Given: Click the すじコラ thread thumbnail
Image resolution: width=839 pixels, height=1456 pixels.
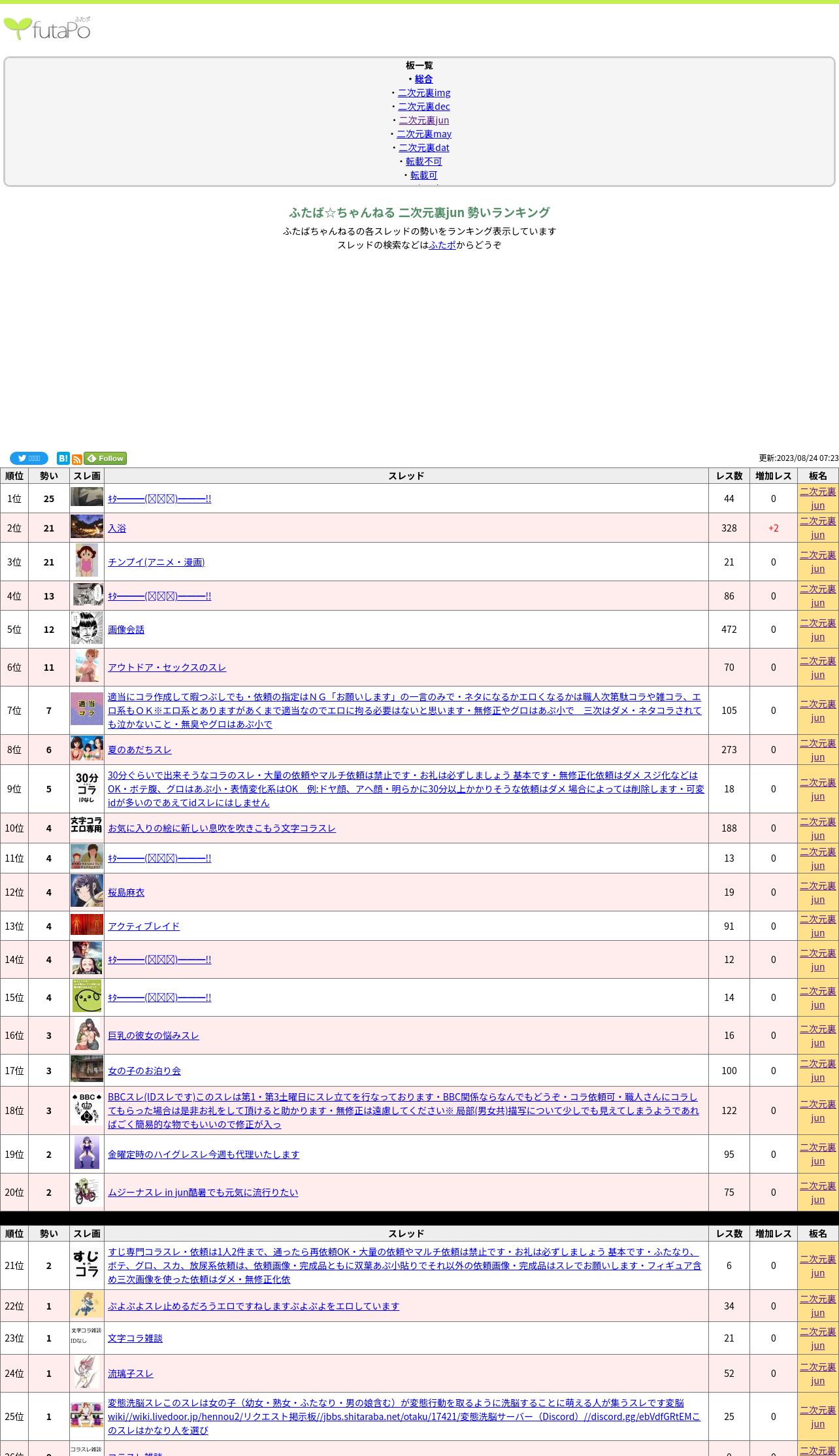Looking at the screenshot, I should pos(87,1264).
